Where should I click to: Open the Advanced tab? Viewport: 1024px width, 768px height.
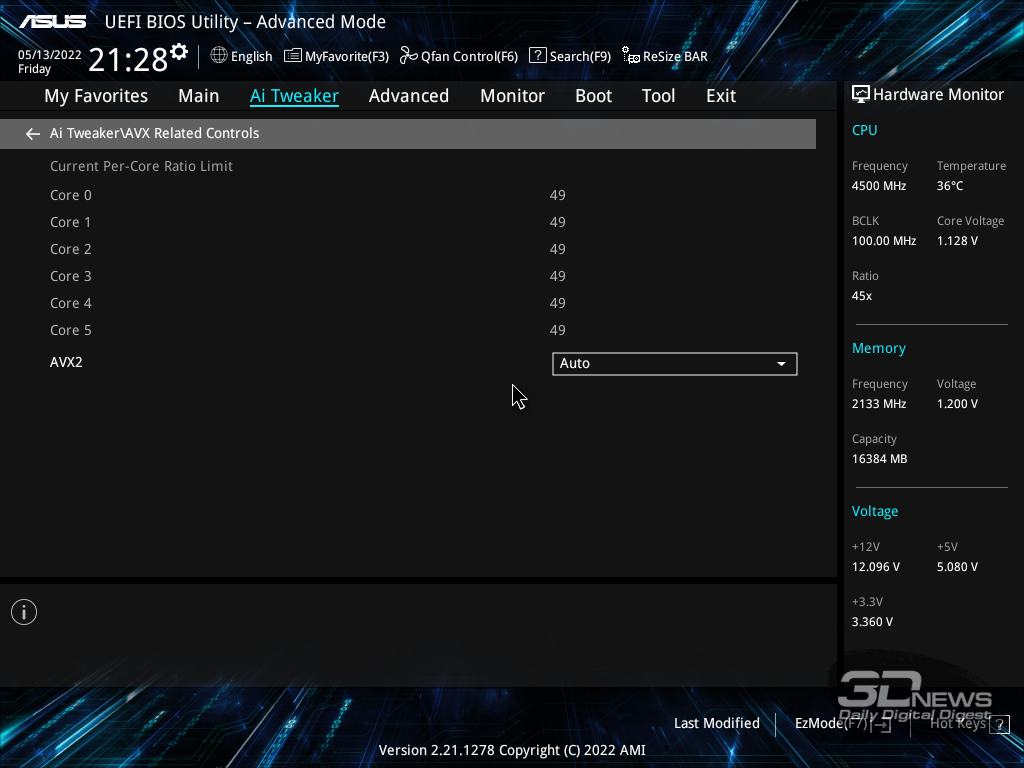[x=409, y=96]
